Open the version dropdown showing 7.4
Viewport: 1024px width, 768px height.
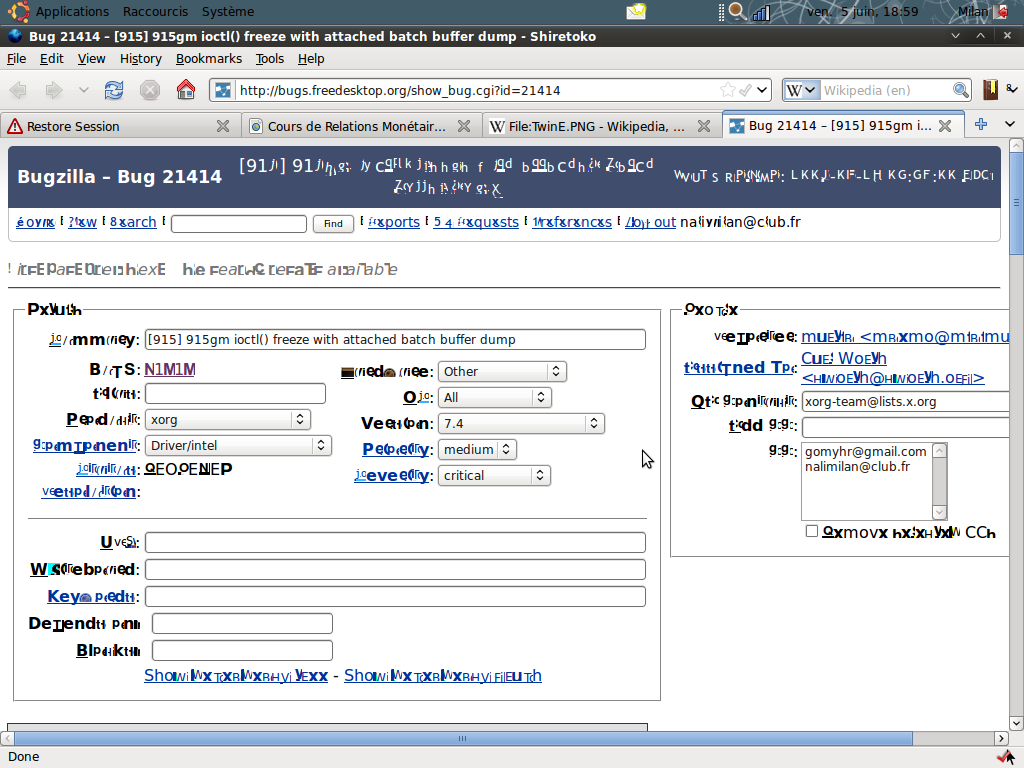521,423
